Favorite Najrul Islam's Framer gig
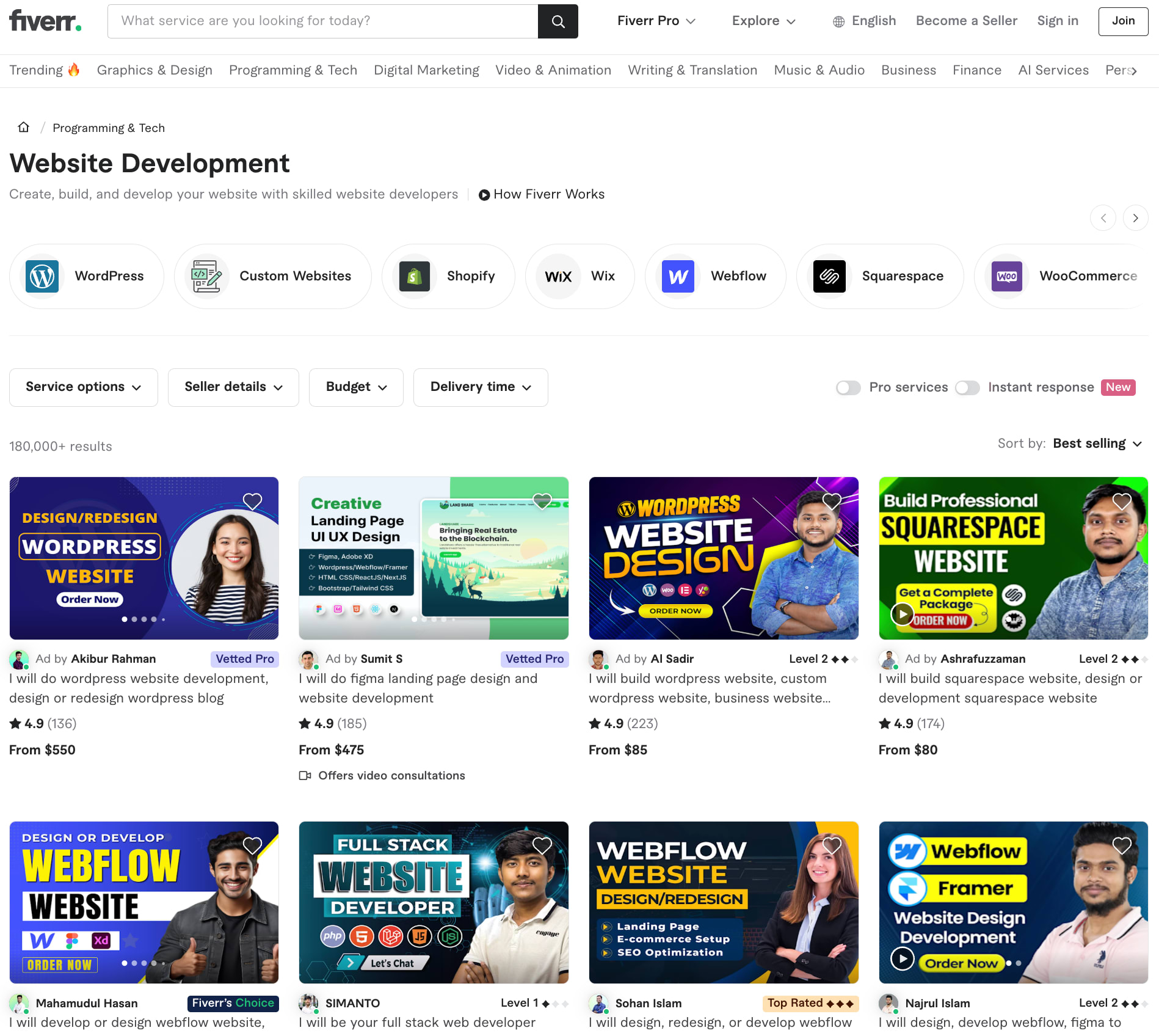The width and height of the screenshot is (1159, 1036). (x=1122, y=845)
